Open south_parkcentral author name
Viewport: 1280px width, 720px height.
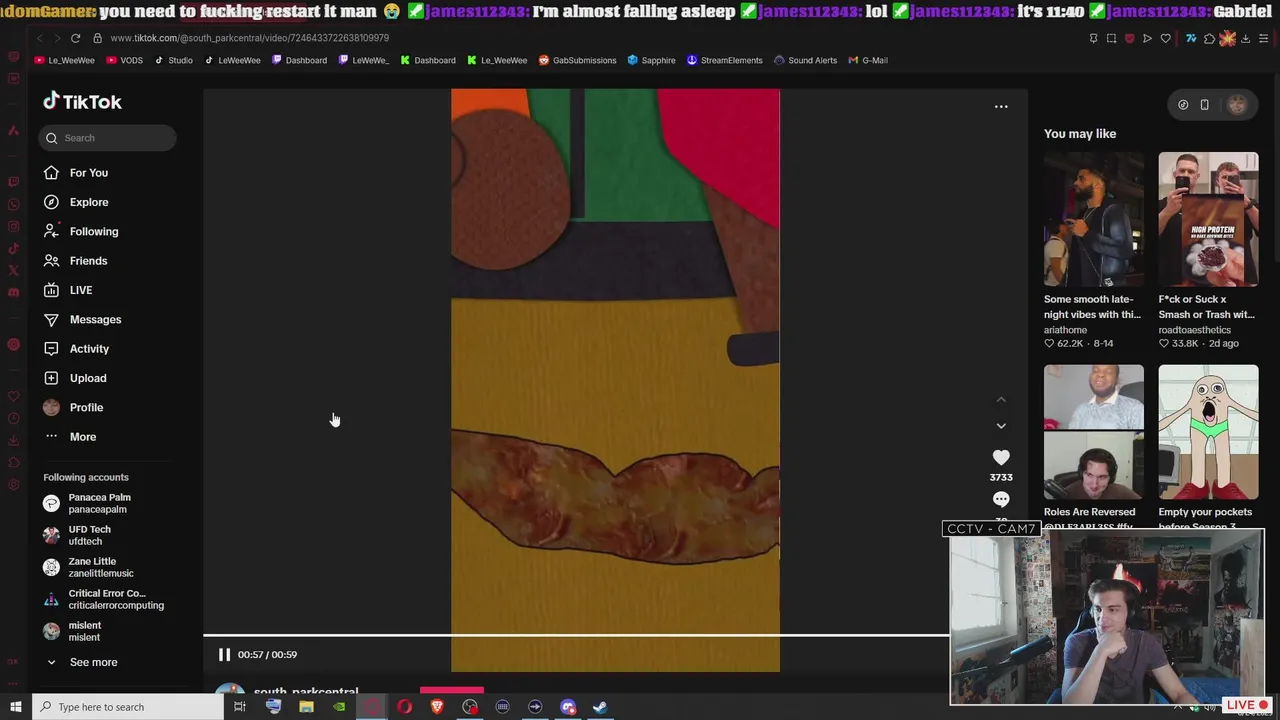coord(306,692)
